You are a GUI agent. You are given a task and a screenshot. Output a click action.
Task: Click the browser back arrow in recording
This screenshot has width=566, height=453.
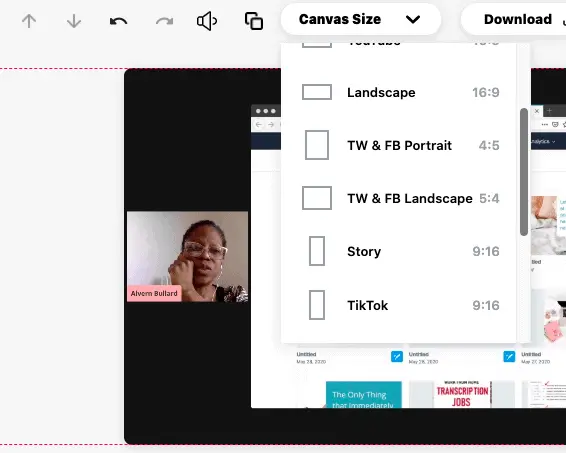tap(258, 125)
